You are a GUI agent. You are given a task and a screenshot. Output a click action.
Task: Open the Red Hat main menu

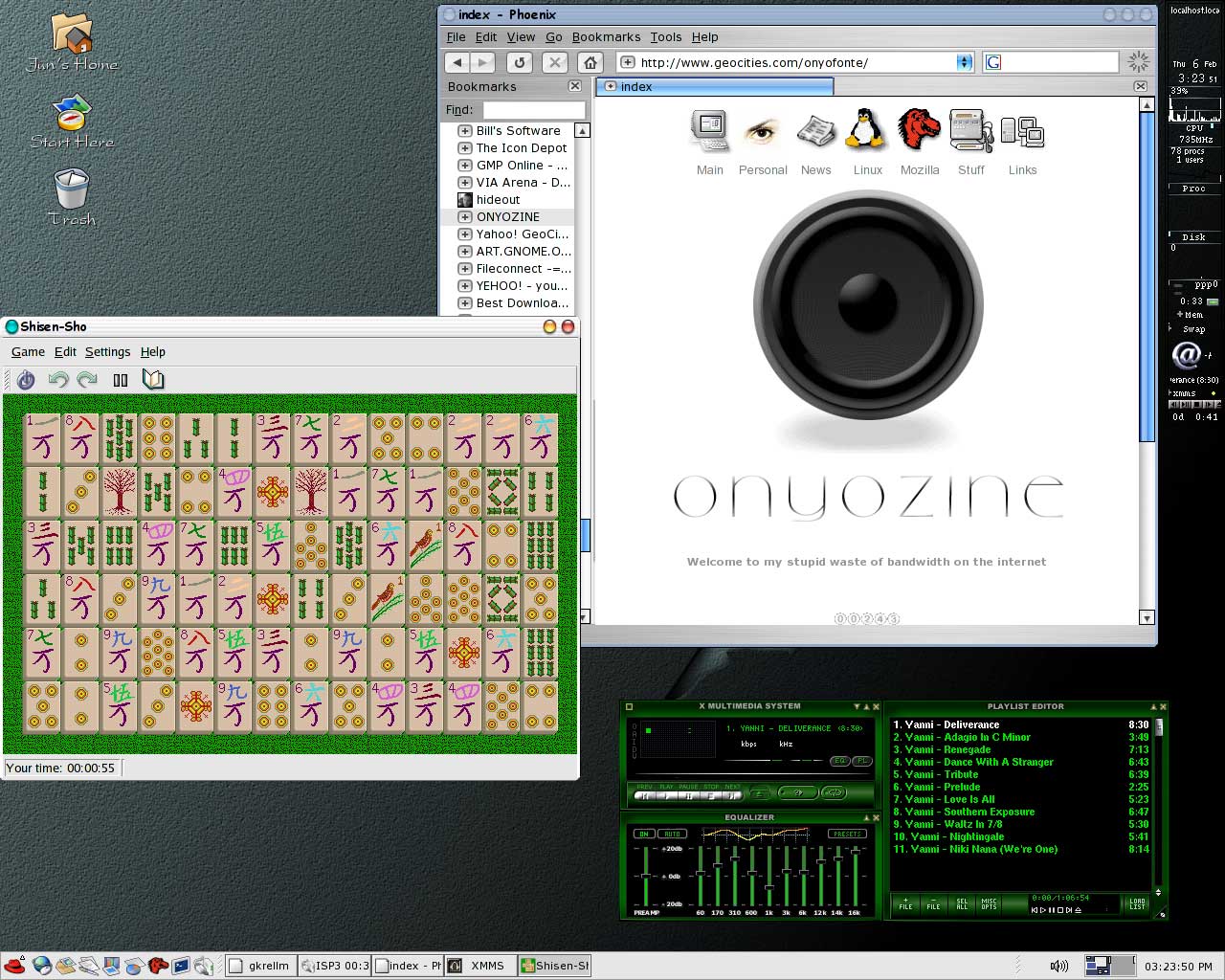[x=13, y=966]
